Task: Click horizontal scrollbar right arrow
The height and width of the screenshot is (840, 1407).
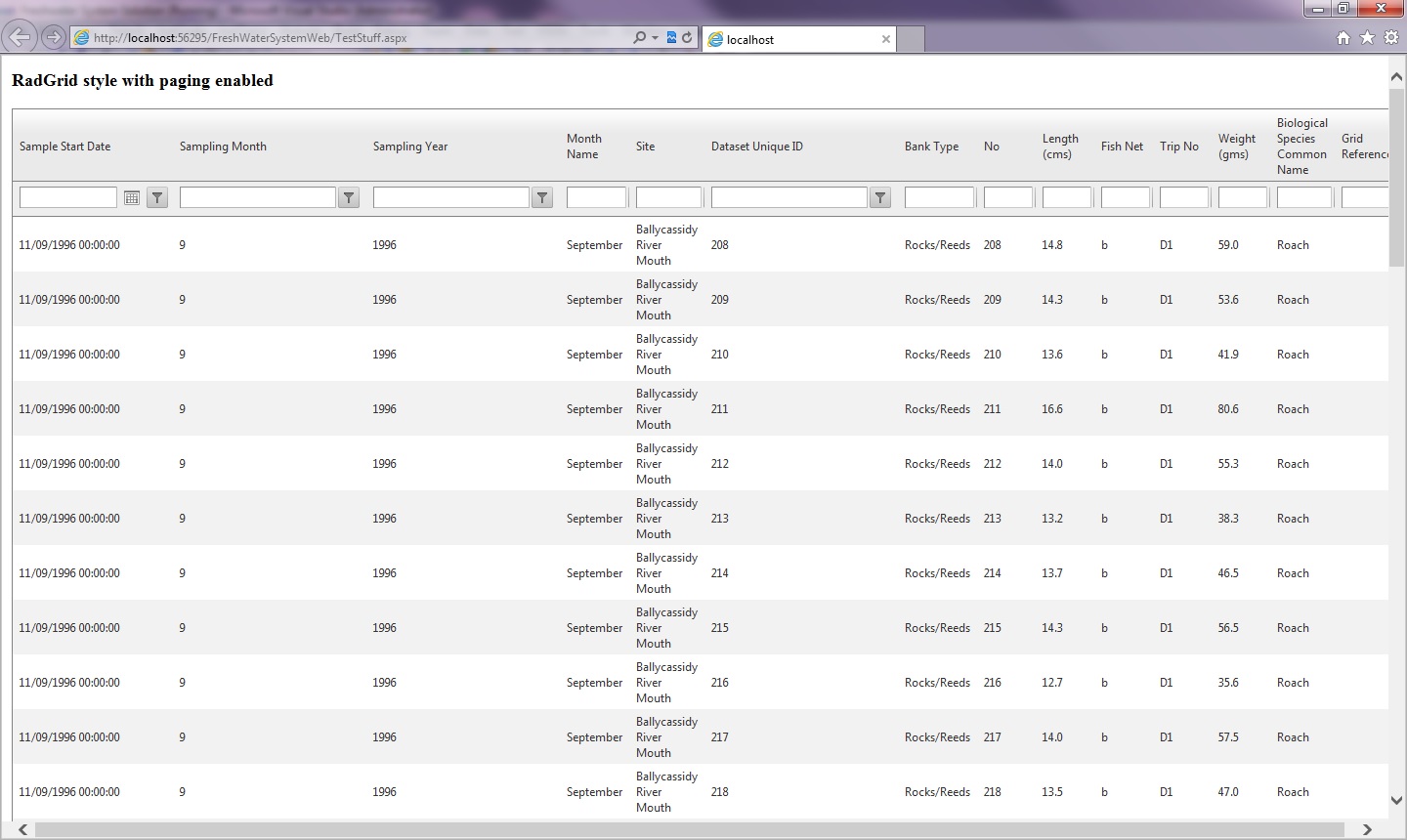Action: pos(1367,829)
